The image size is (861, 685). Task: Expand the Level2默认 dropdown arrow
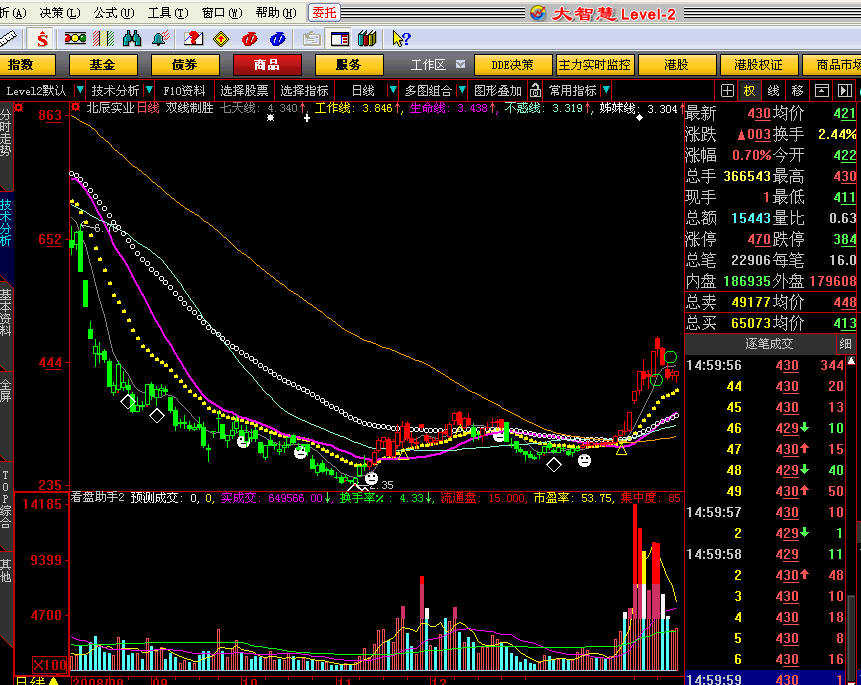(x=80, y=90)
